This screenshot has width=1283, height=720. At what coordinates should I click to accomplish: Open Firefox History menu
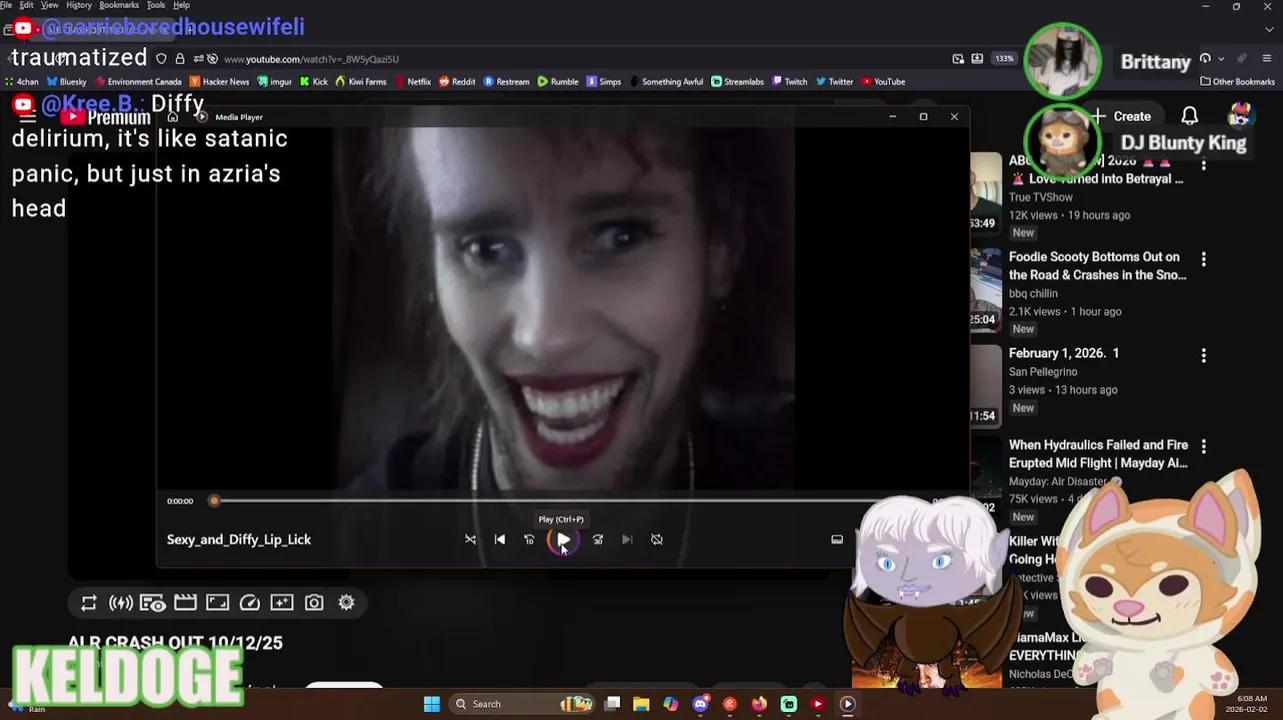[x=79, y=5]
